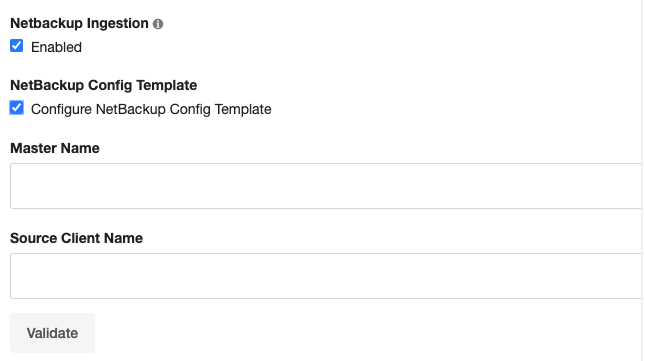The width and height of the screenshot is (645, 361).
Task: Show the Netbackup Ingestion help tooltip
Action: click(158, 24)
